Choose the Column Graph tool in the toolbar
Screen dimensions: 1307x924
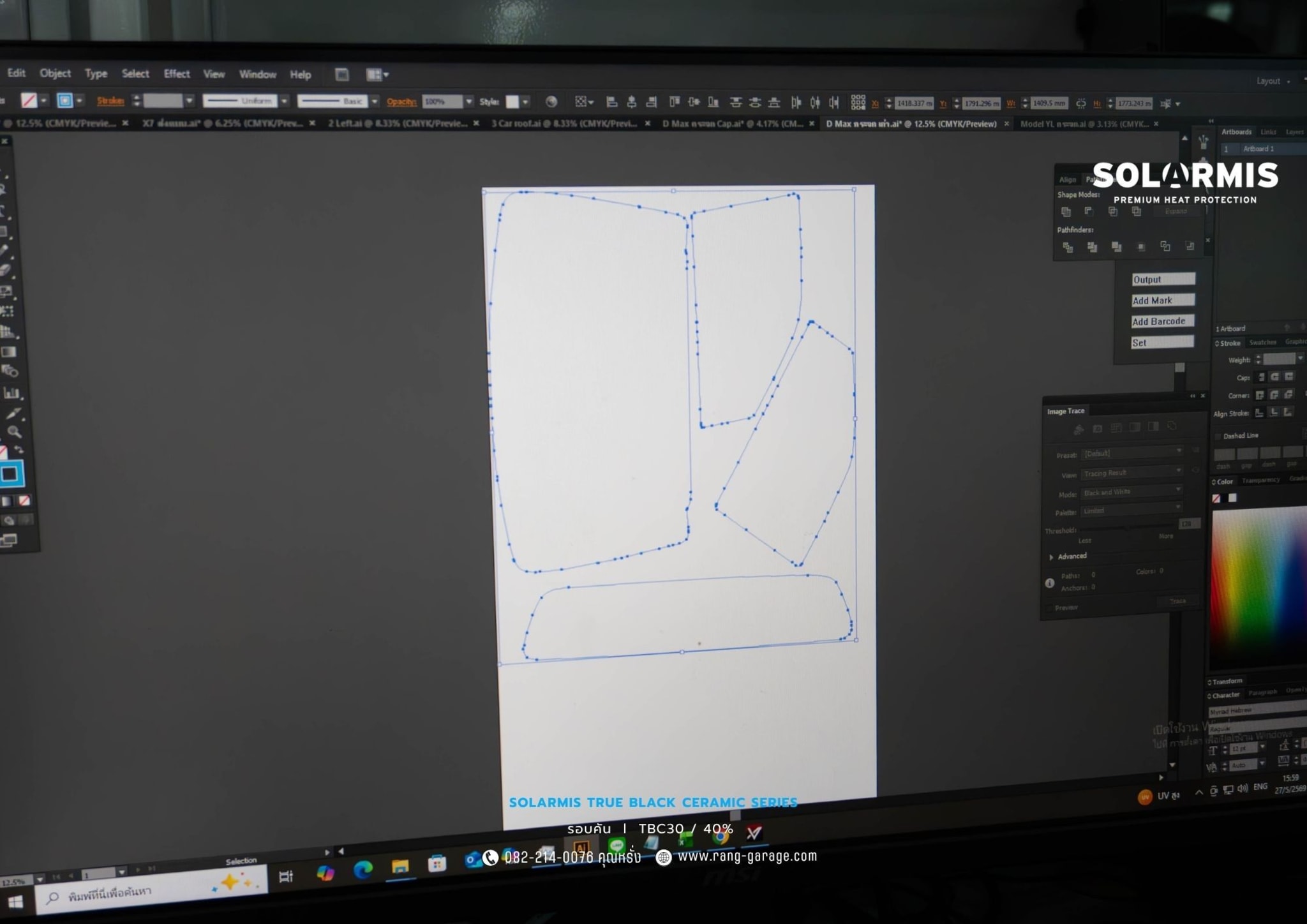[11, 392]
